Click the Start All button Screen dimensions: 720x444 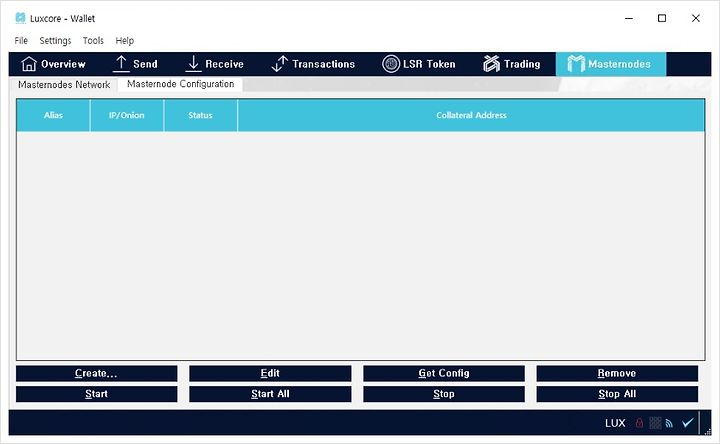click(270, 394)
